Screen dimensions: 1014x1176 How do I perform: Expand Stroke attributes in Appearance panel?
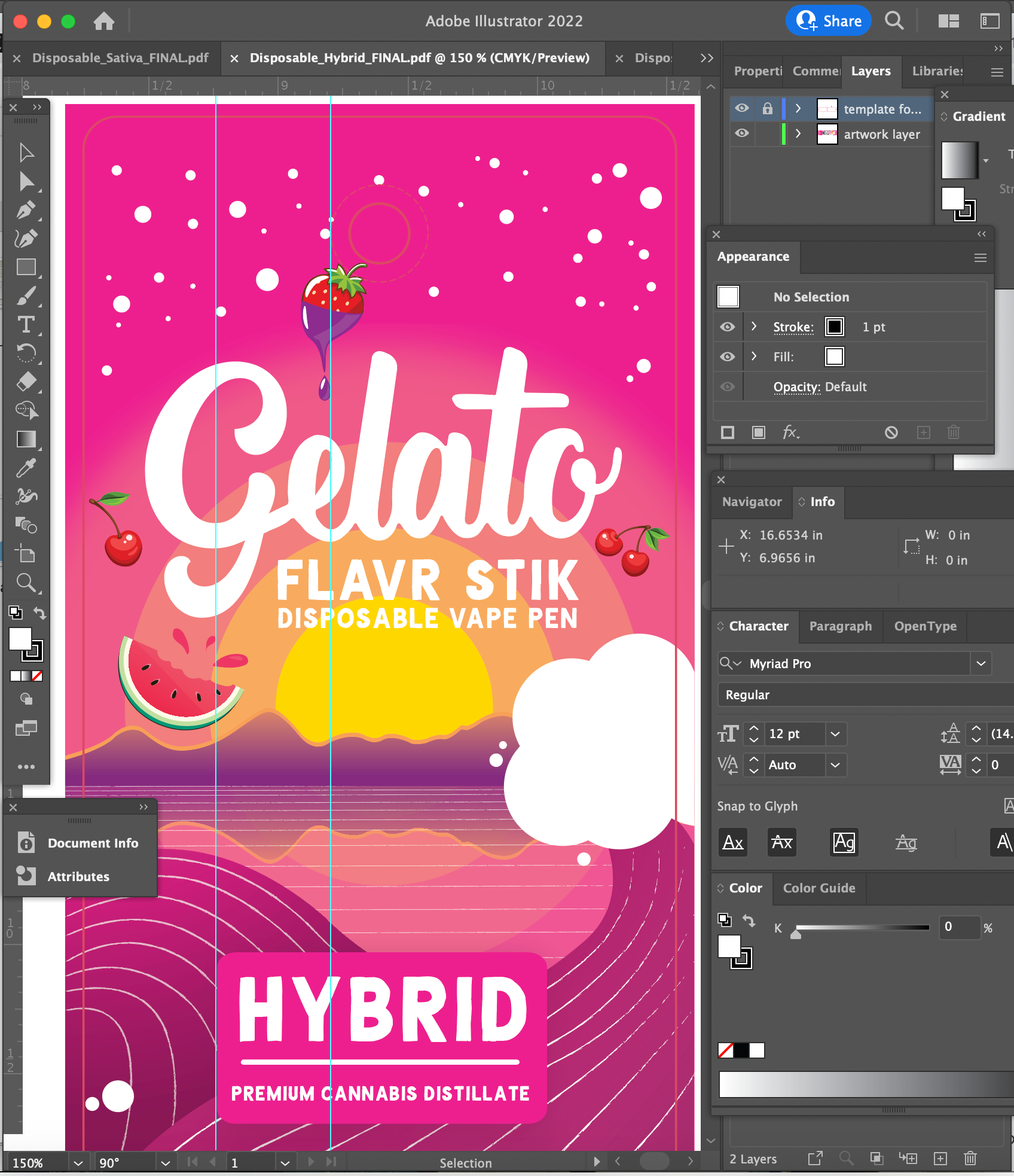[754, 326]
